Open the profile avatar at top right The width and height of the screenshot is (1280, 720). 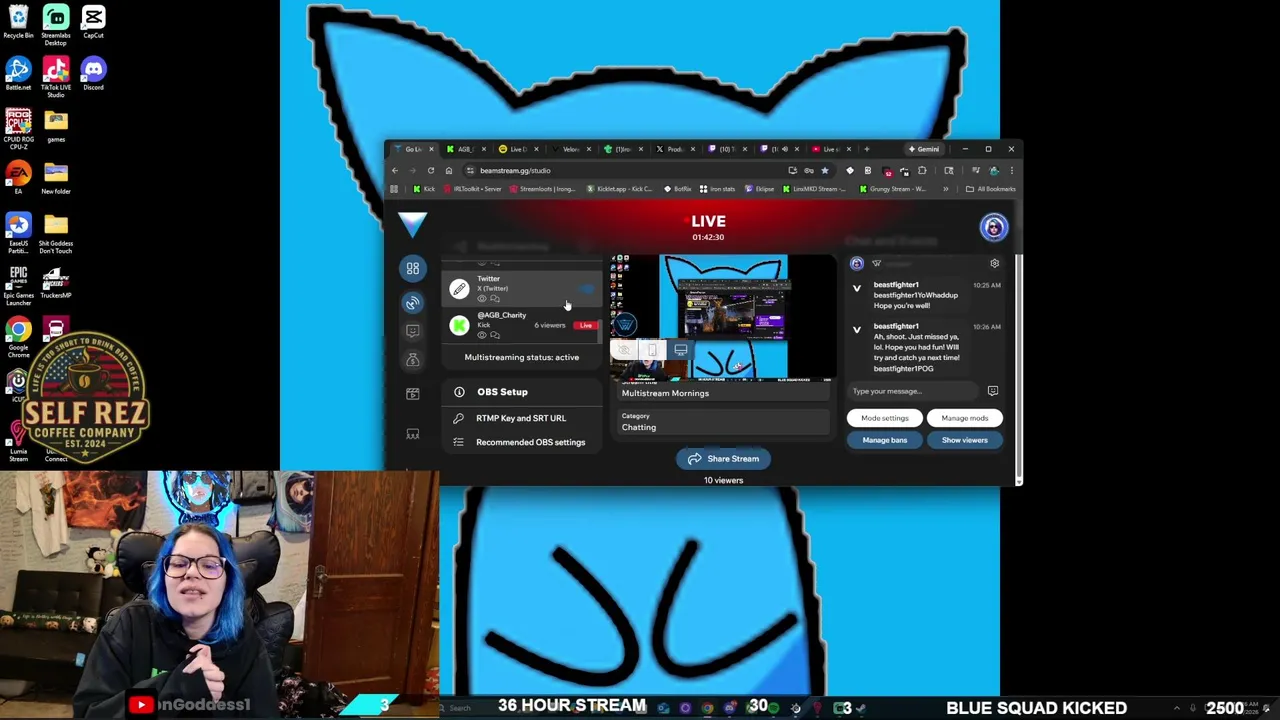click(993, 227)
